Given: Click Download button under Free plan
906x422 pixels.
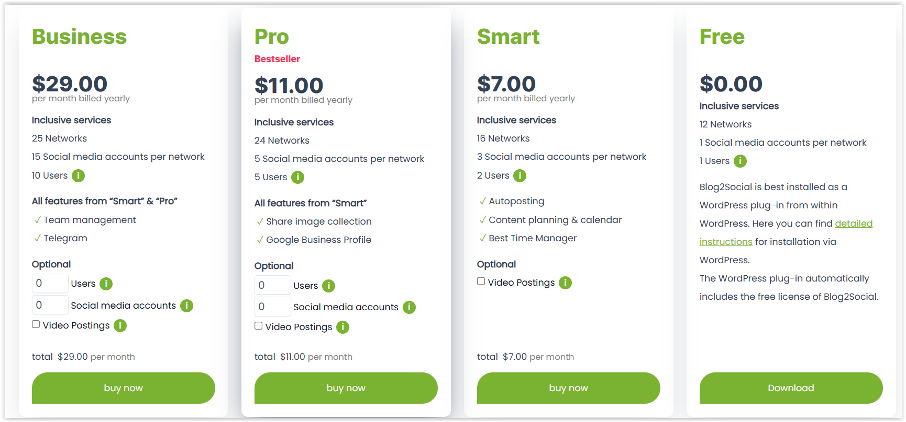Looking at the screenshot, I should click(x=790, y=388).
